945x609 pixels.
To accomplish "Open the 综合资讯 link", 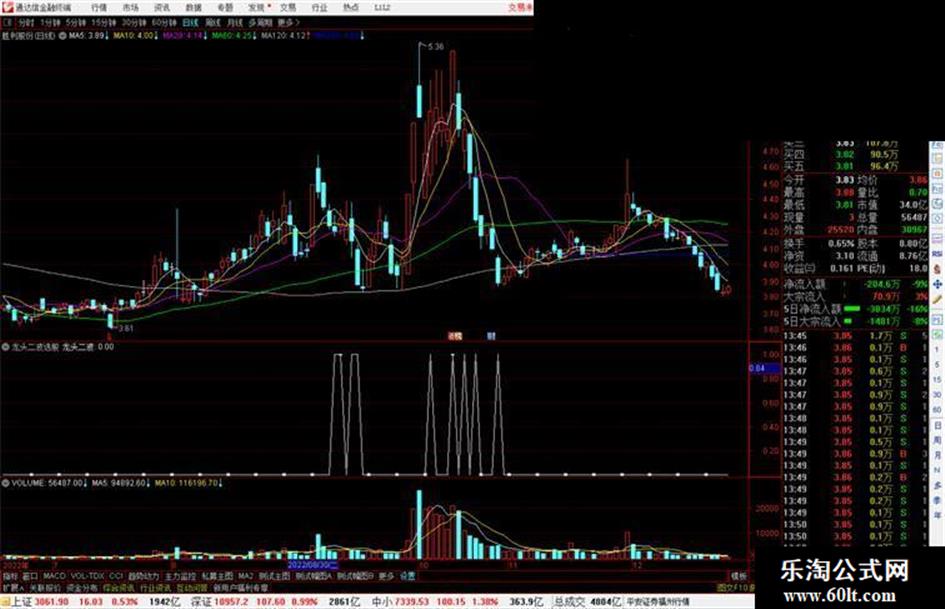I will 119,587.
